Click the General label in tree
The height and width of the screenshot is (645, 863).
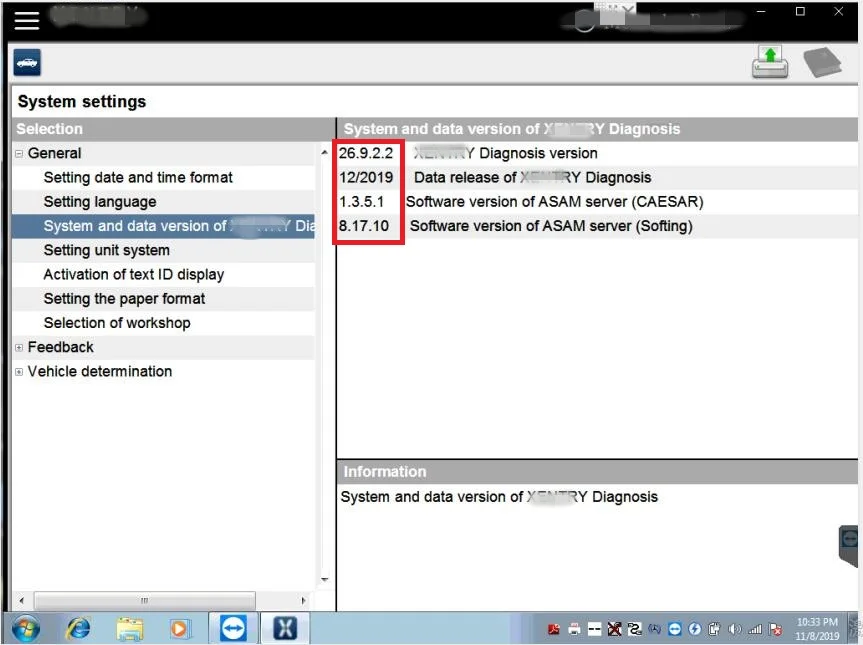54,153
